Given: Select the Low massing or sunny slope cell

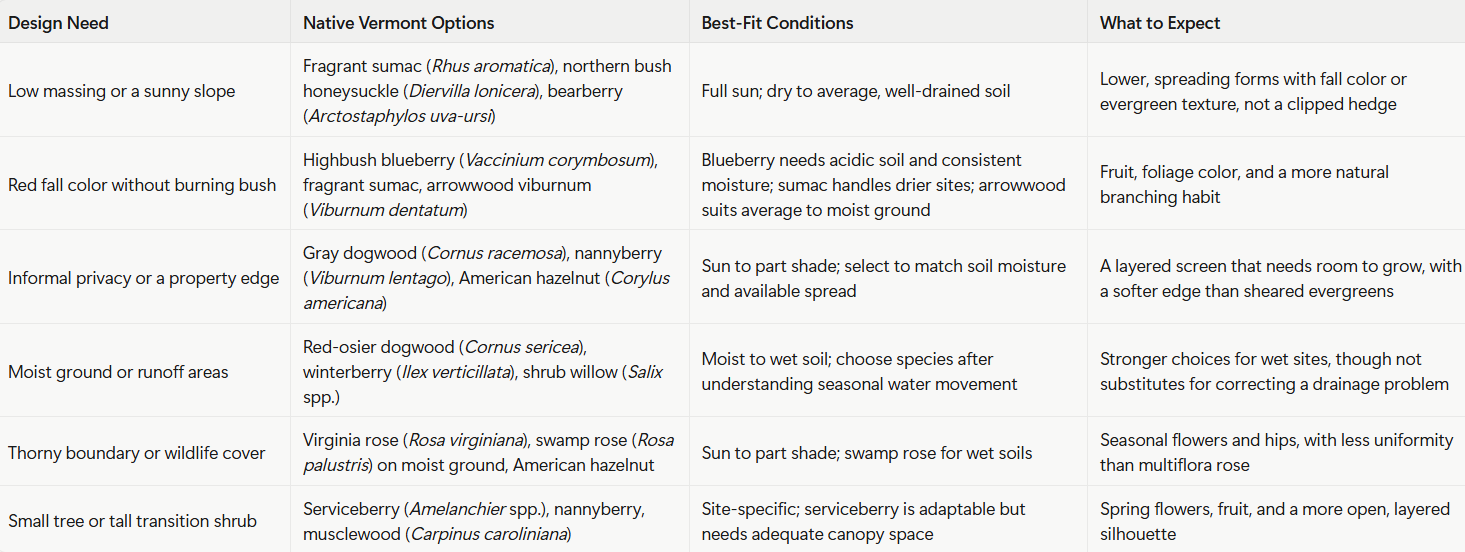Looking at the screenshot, I should click(x=145, y=91).
